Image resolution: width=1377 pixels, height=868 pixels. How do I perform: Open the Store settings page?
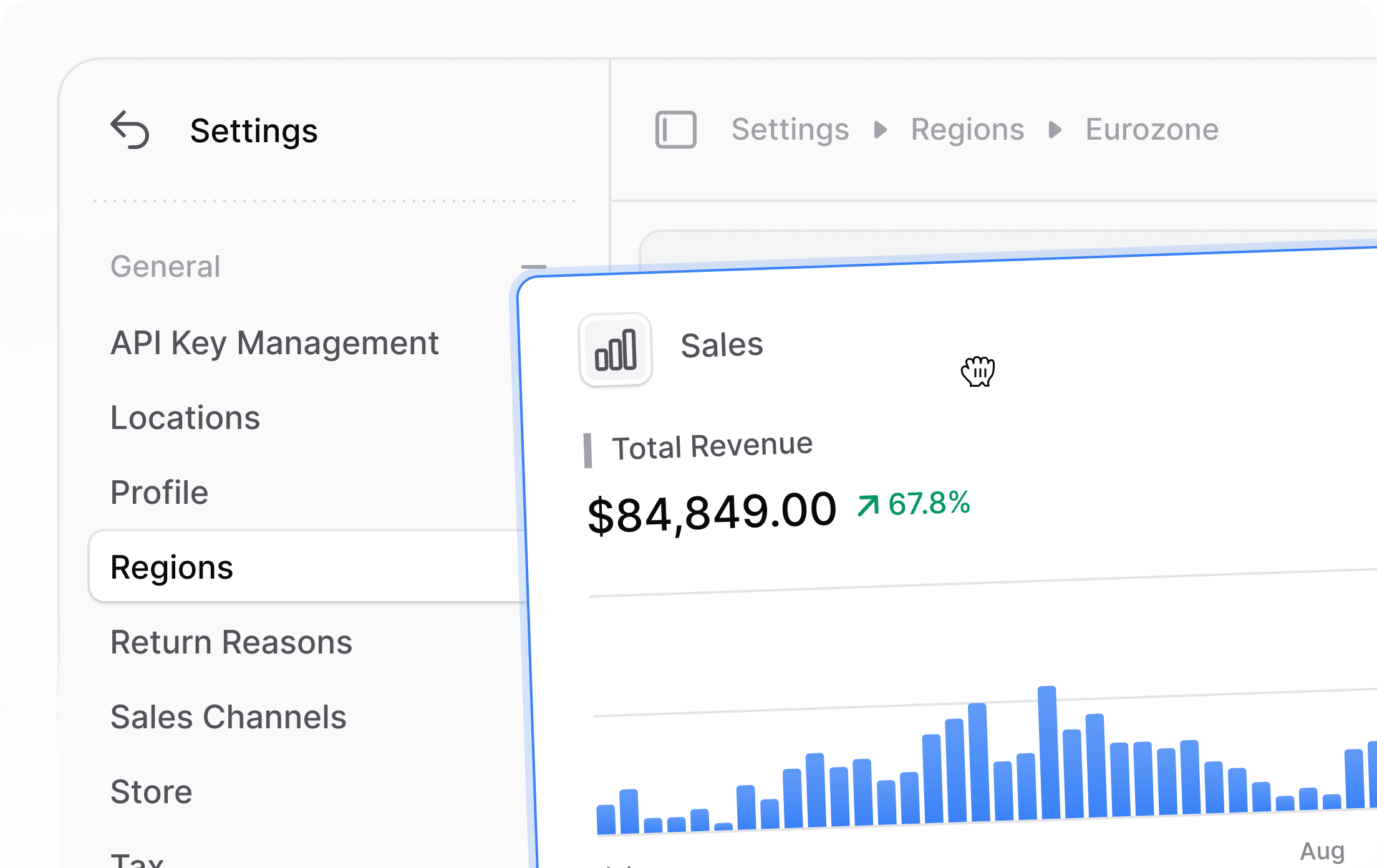(x=152, y=792)
